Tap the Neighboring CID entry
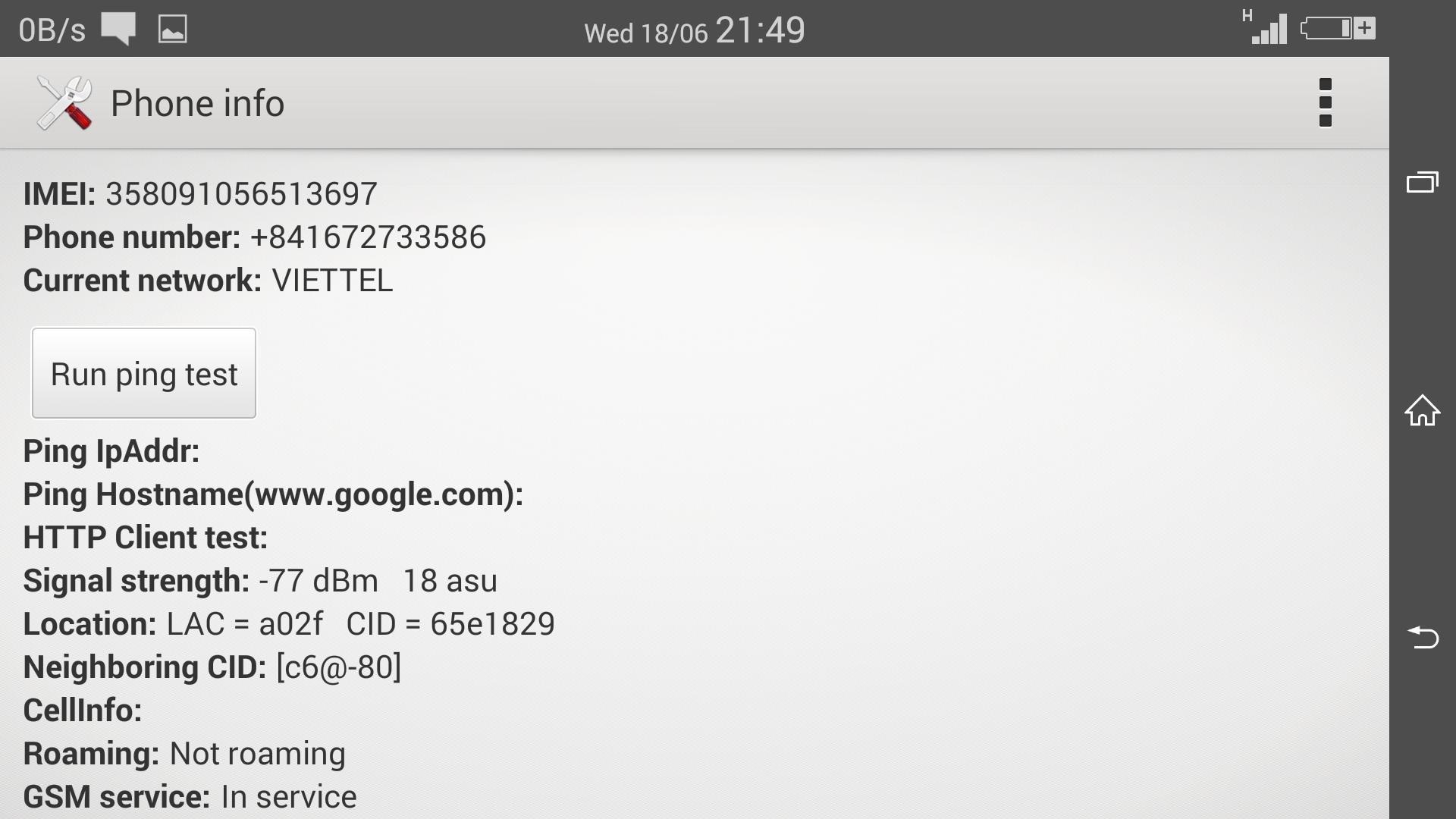The image size is (1456, 819). (x=212, y=667)
